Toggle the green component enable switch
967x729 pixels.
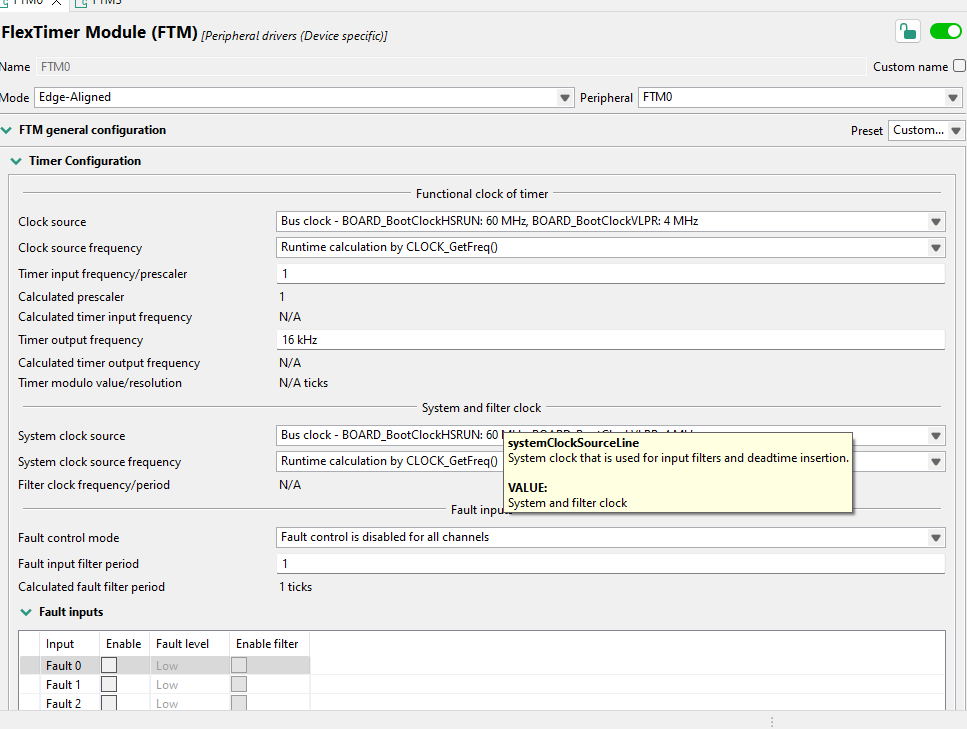pyautogui.click(x=945, y=31)
